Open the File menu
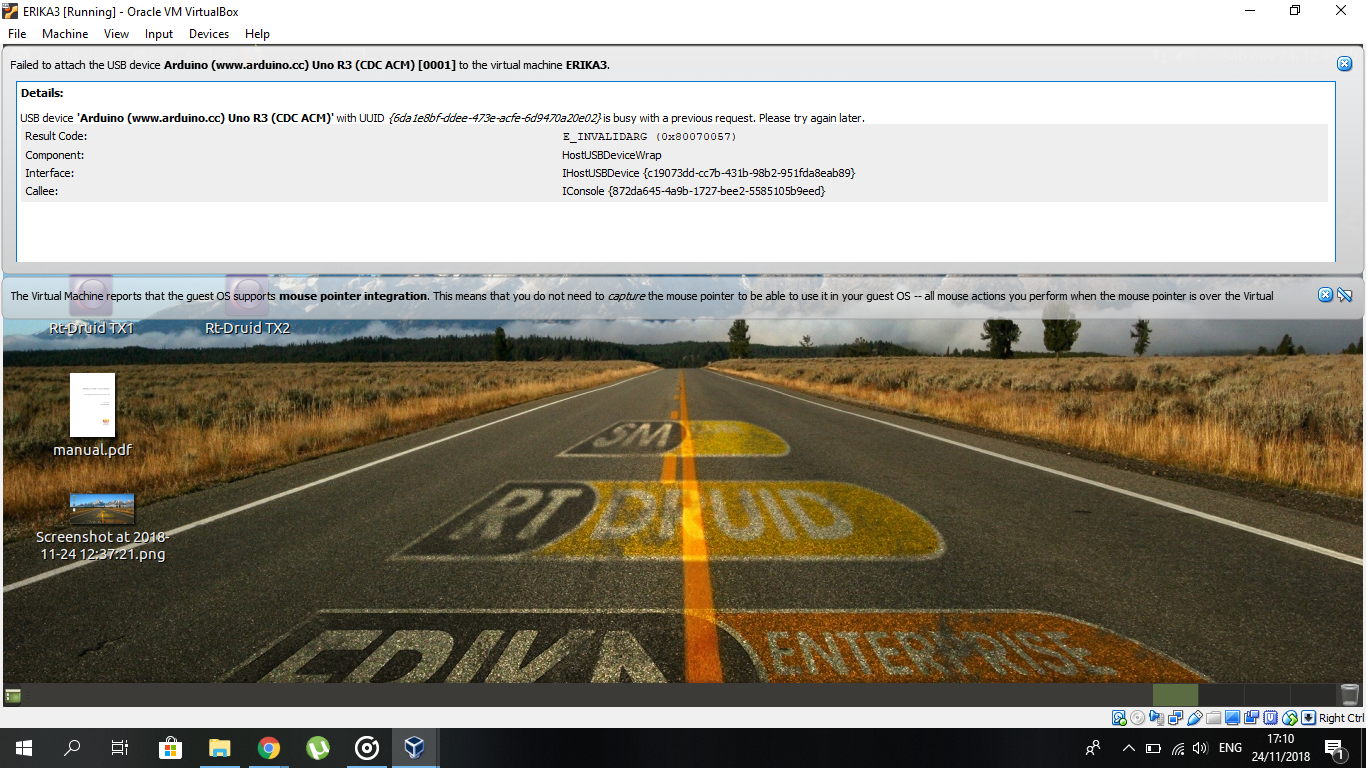Image resolution: width=1368 pixels, height=774 pixels. point(17,34)
